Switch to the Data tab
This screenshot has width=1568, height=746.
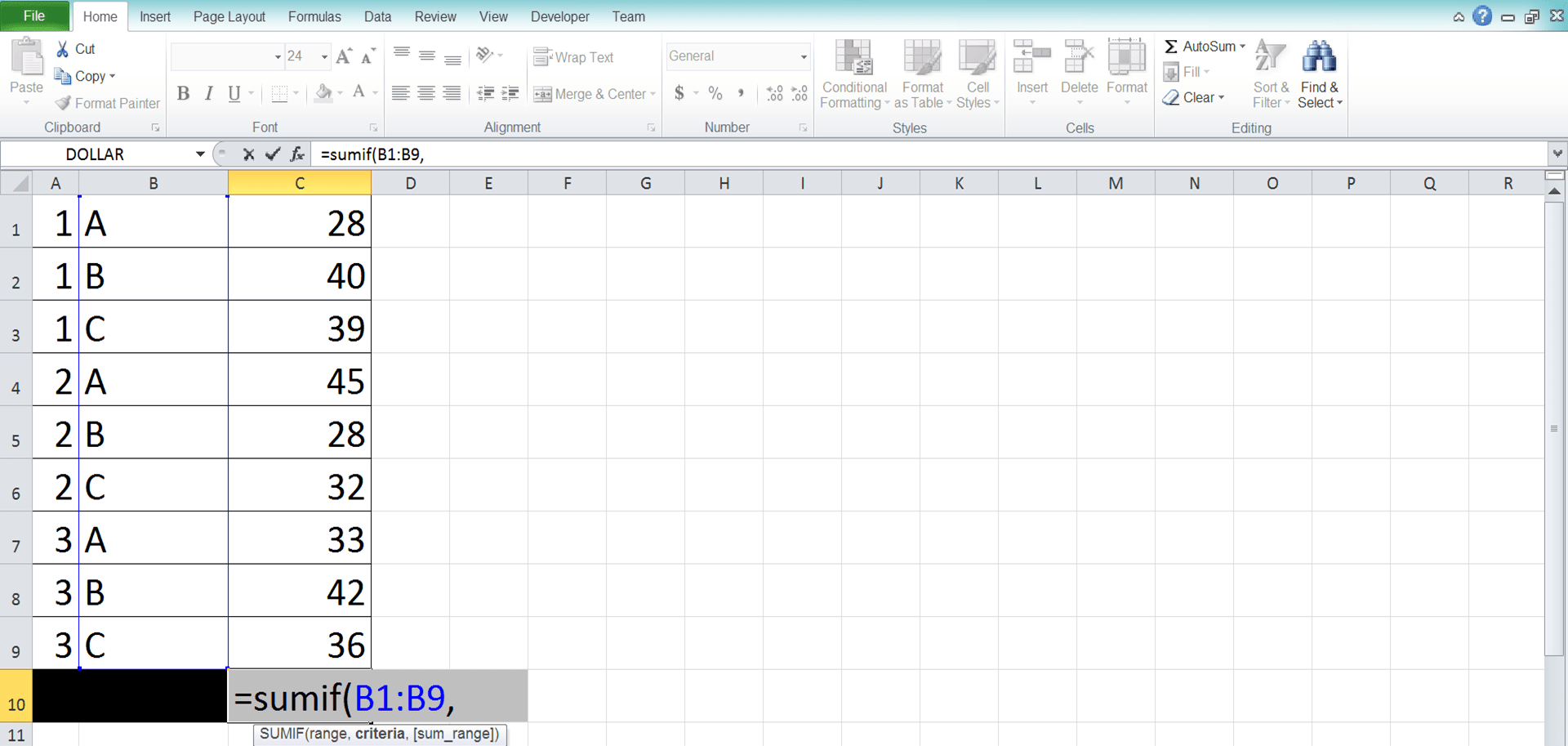point(377,16)
